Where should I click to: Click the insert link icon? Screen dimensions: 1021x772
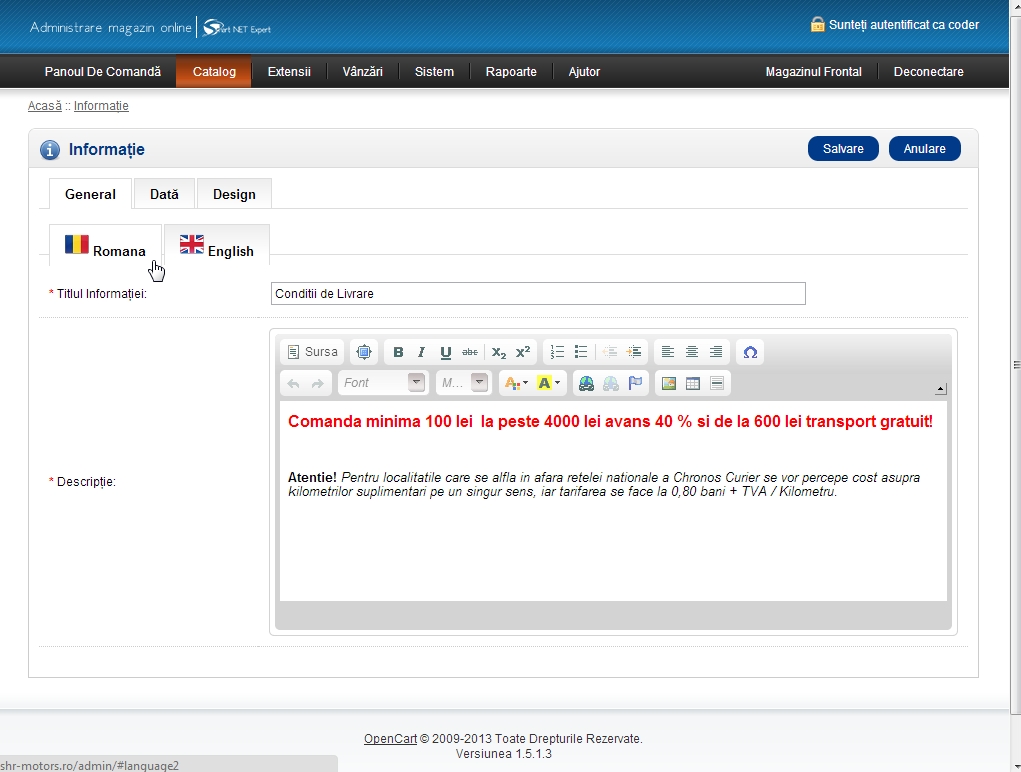point(587,383)
